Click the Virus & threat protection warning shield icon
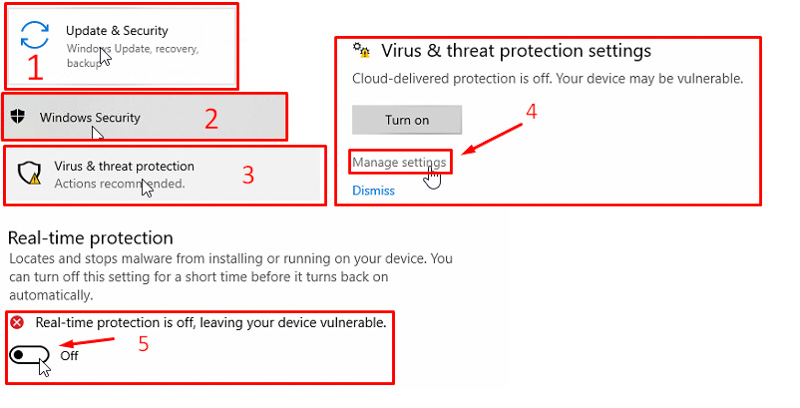800x408 pixels. pos(31,173)
